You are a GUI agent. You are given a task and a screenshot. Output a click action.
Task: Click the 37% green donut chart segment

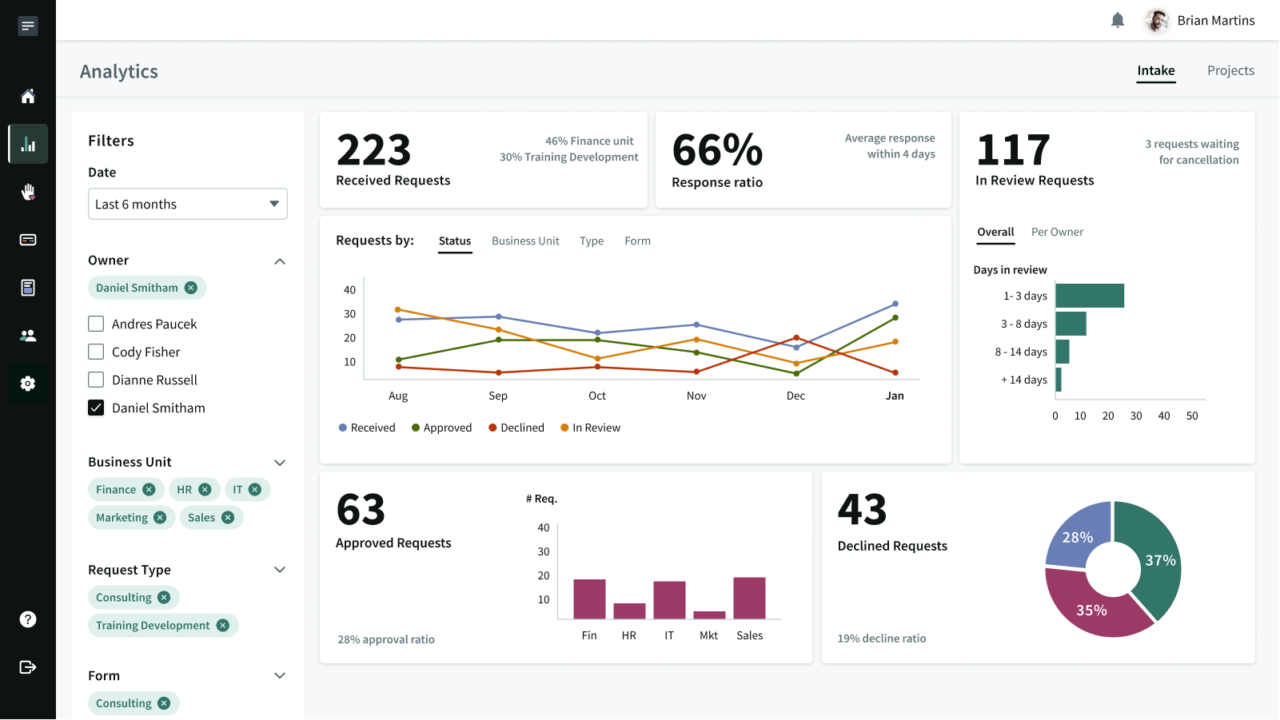pyautogui.click(x=1156, y=553)
